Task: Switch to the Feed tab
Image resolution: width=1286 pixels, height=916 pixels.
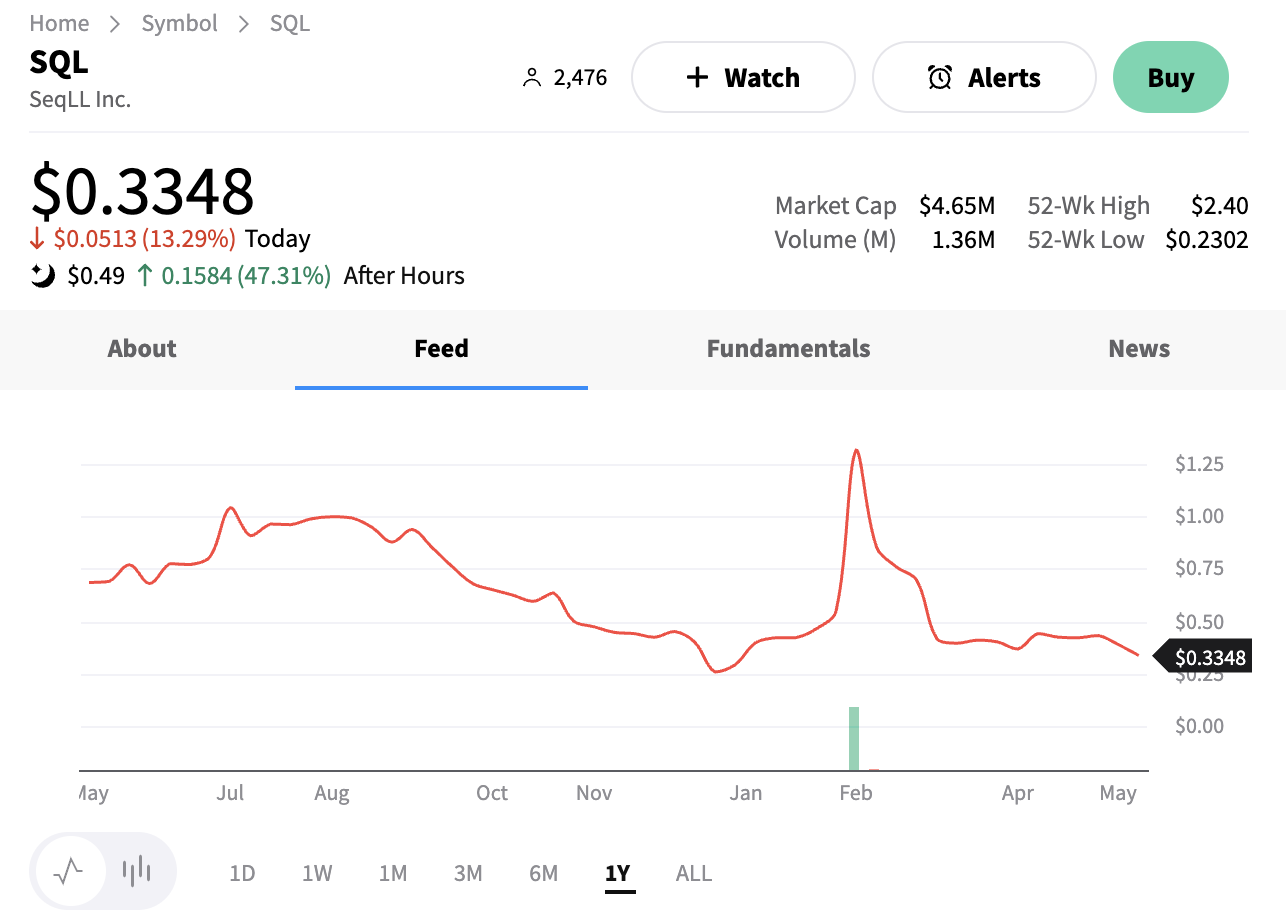Action: point(441,349)
